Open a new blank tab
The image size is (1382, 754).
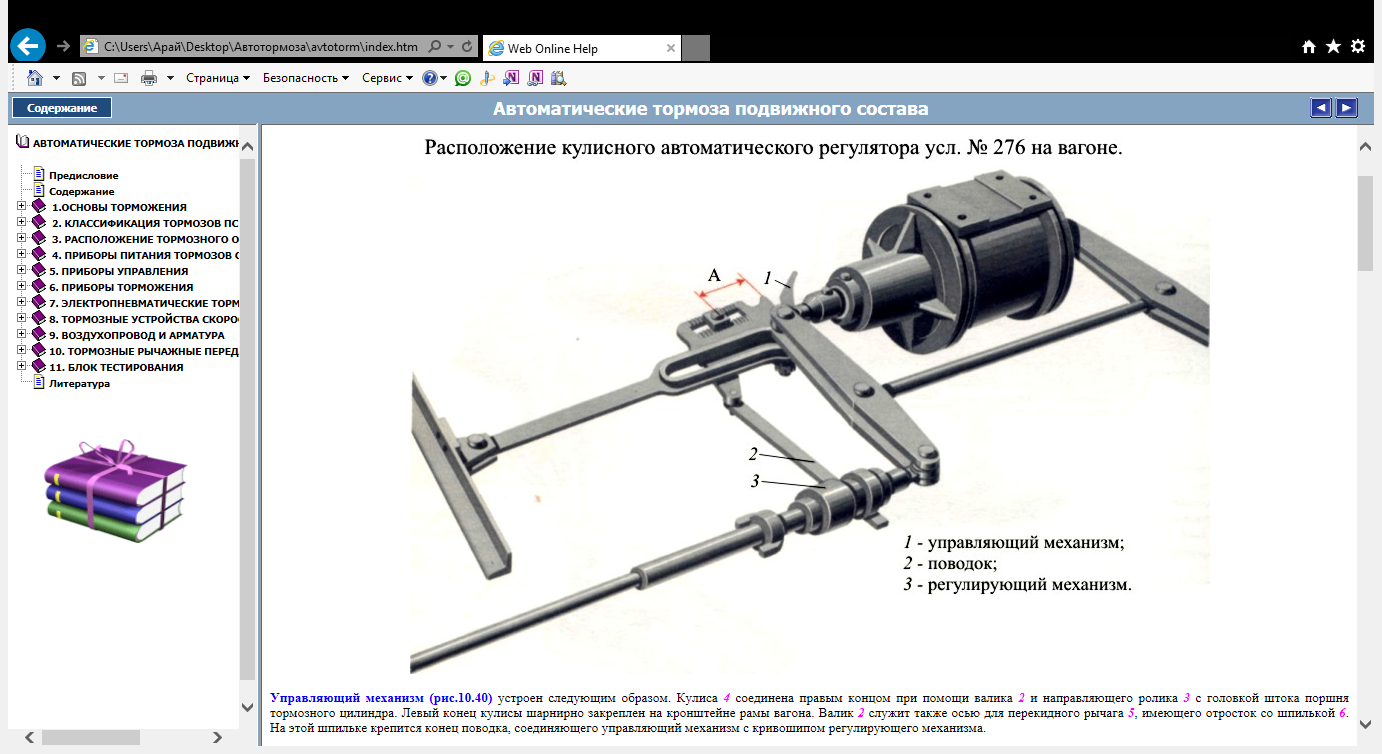(x=696, y=47)
